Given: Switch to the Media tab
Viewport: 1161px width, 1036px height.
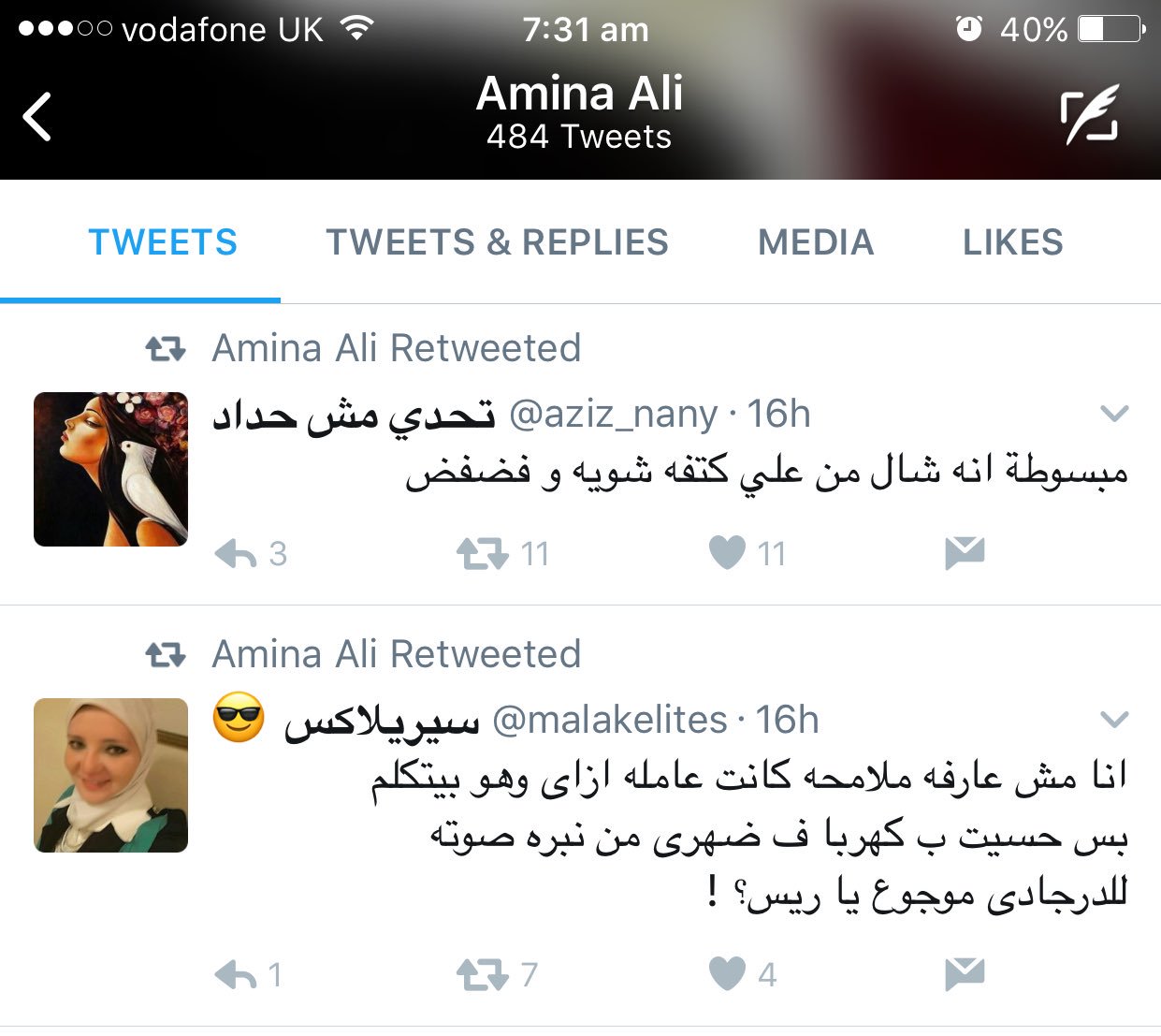Looking at the screenshot, I should pos(816,242).
